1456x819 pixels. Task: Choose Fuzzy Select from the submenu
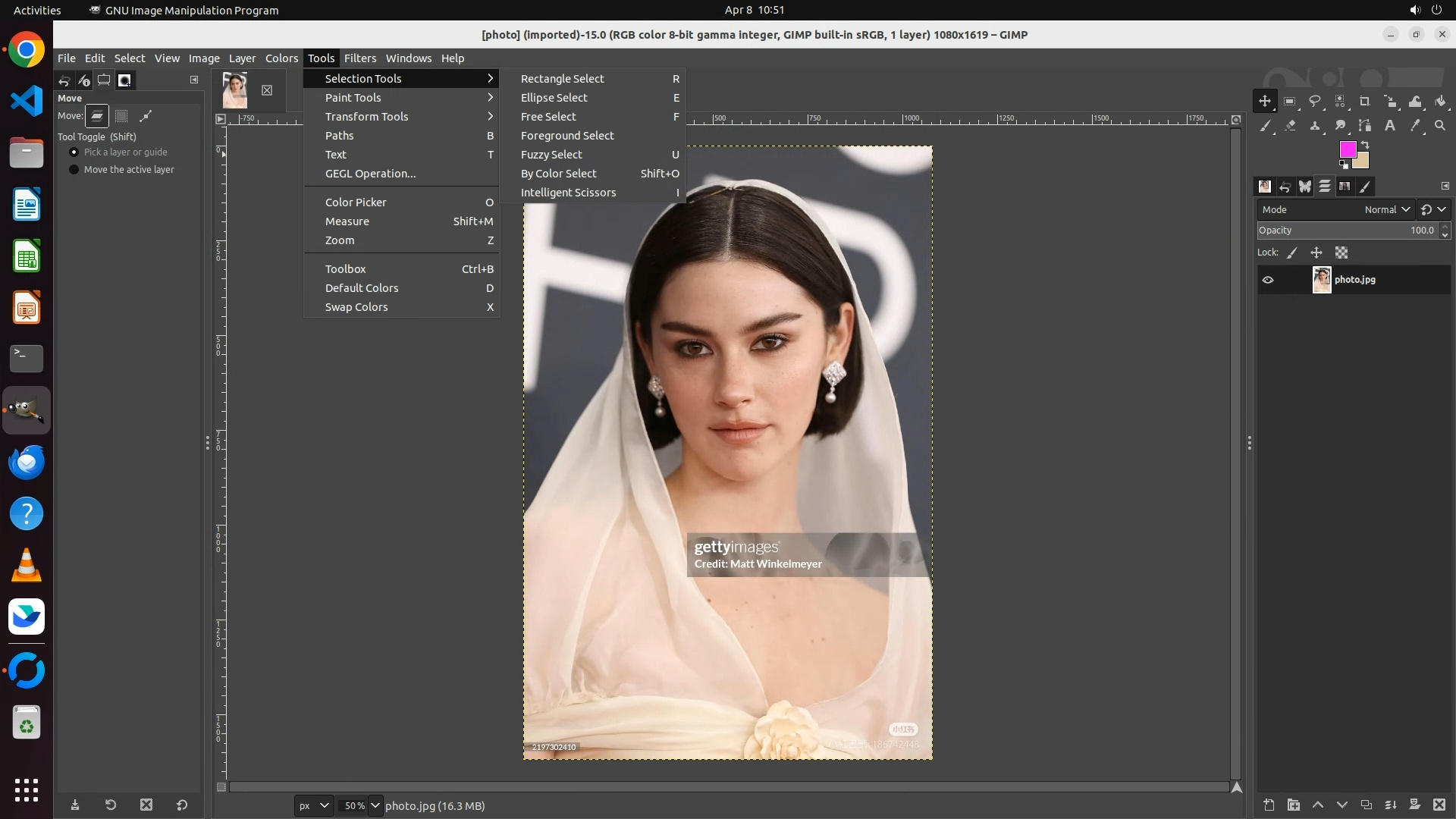tap(551, 155)
